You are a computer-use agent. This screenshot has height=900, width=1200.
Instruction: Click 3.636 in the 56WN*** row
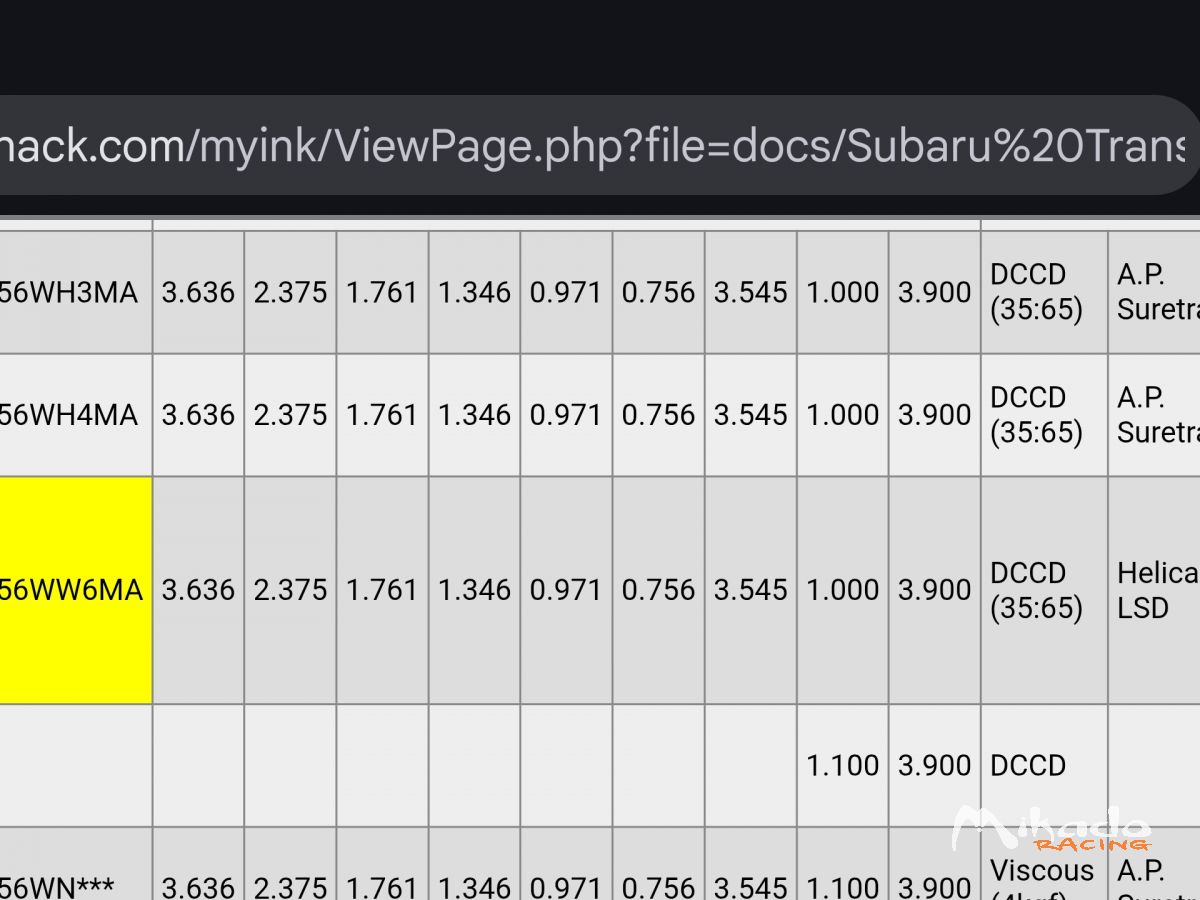pyautogui.click(x=198, y=886)
